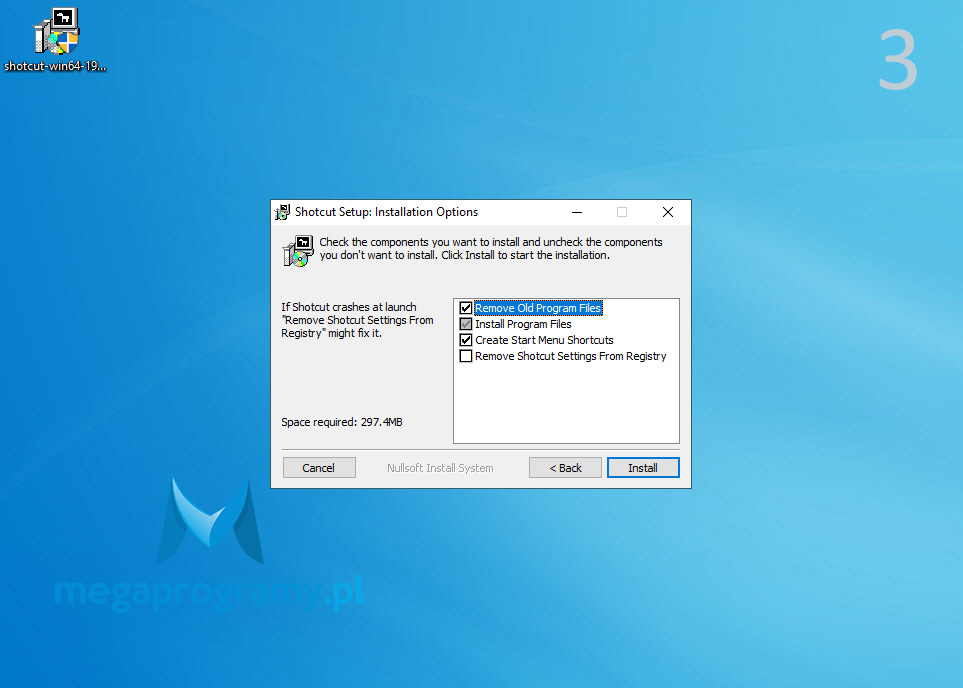Start installation with the Install button
The image size is (963, 688).
643,467
